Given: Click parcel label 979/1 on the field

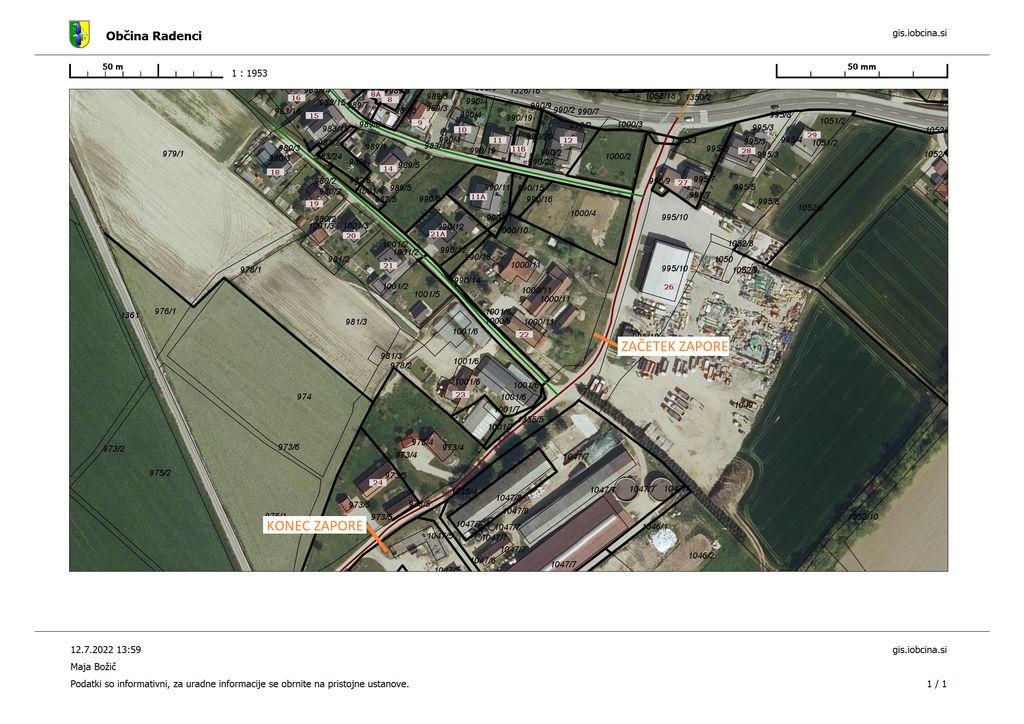Looking at the screenshot, I should (175, 154).
